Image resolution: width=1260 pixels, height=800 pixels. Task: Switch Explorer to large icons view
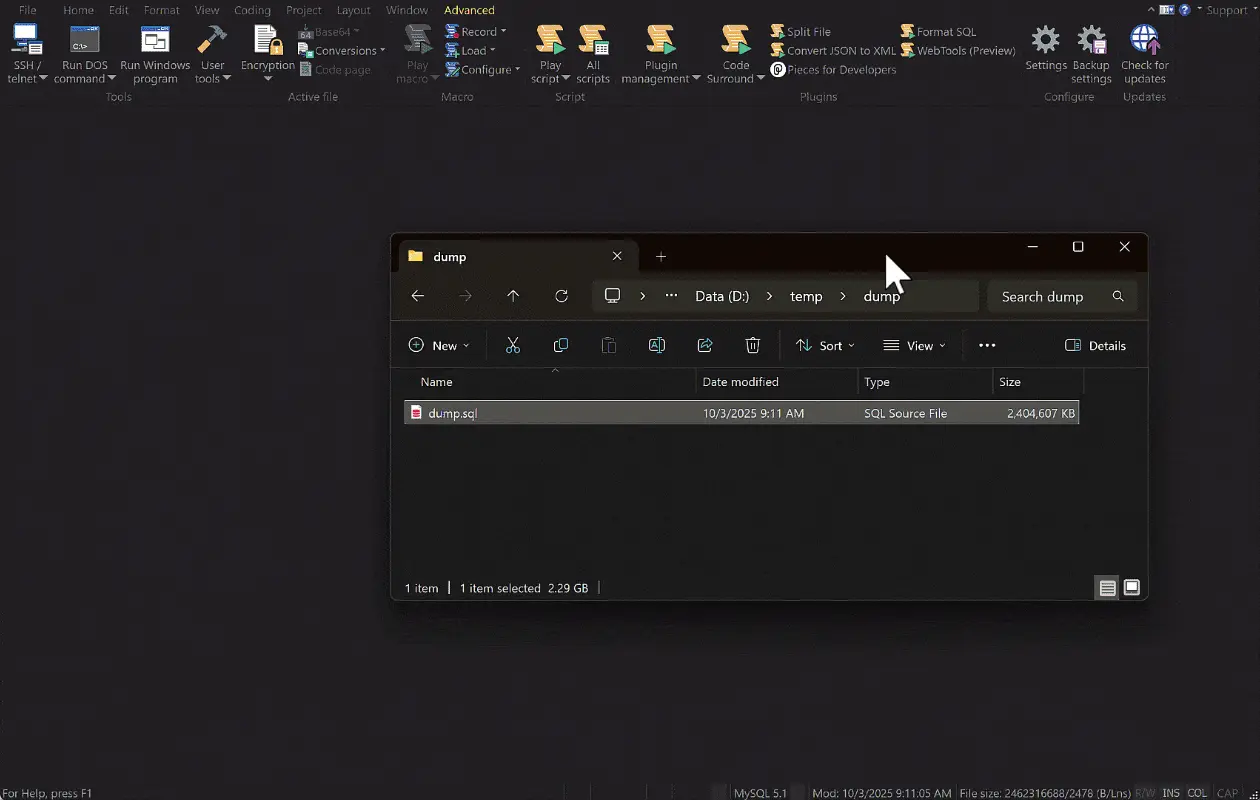[x=1131, y=588]
